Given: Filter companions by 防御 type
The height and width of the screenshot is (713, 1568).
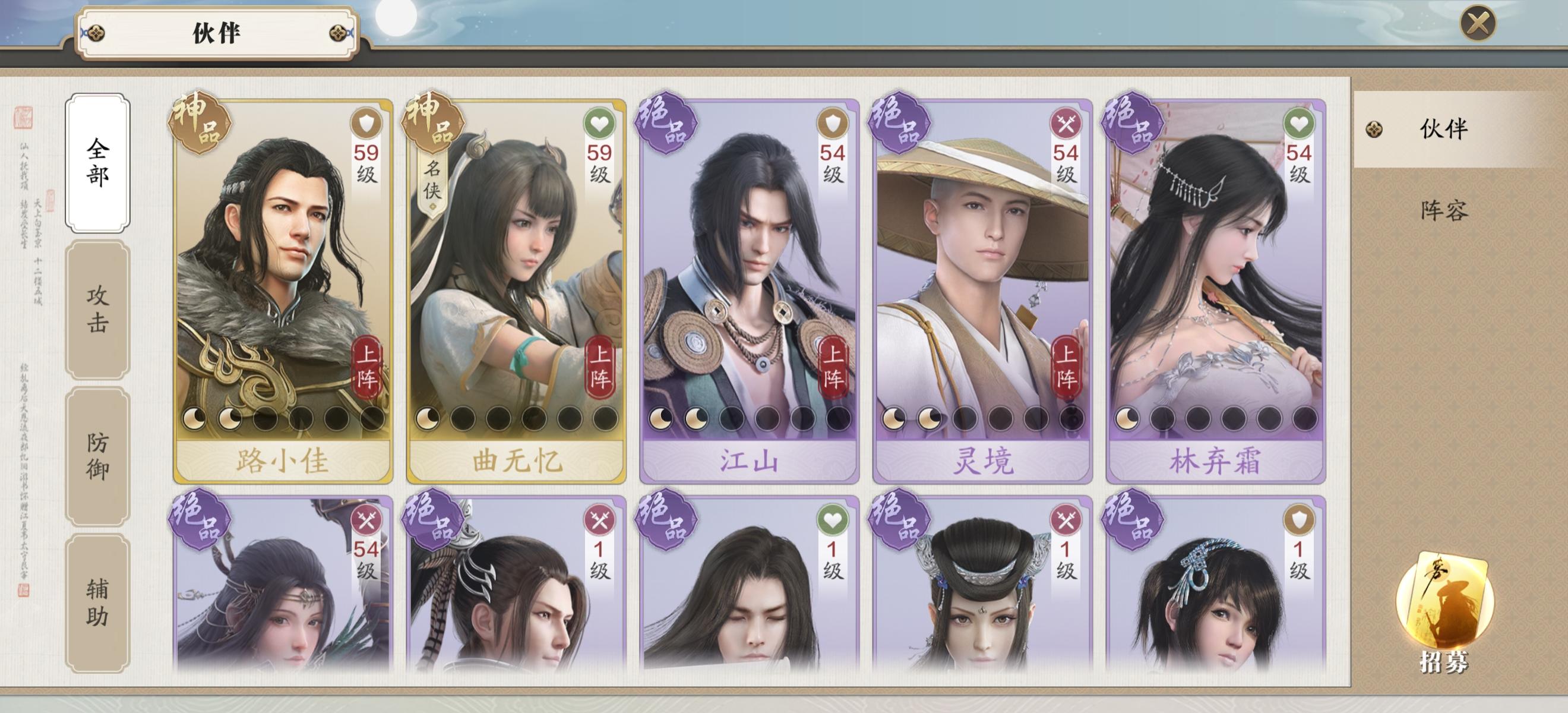Looking at the screenshot, I should point(97,456).
